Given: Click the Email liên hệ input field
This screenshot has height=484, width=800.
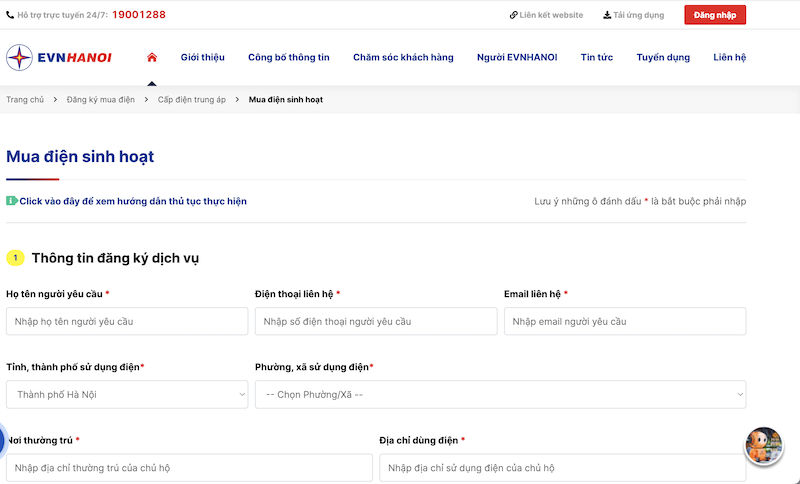Looking at the screenshot, I should click(x=625, y=321).
